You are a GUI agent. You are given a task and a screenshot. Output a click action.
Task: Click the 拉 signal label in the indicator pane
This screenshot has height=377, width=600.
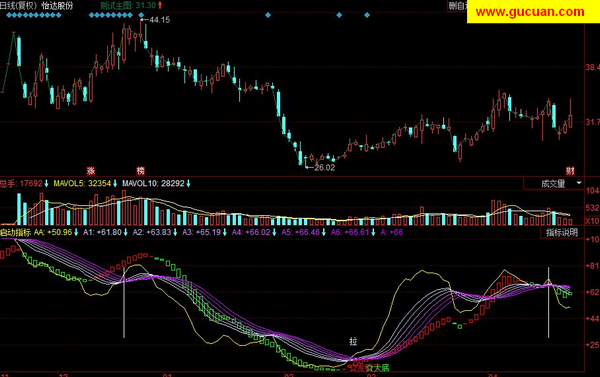(x=353, y=341)
